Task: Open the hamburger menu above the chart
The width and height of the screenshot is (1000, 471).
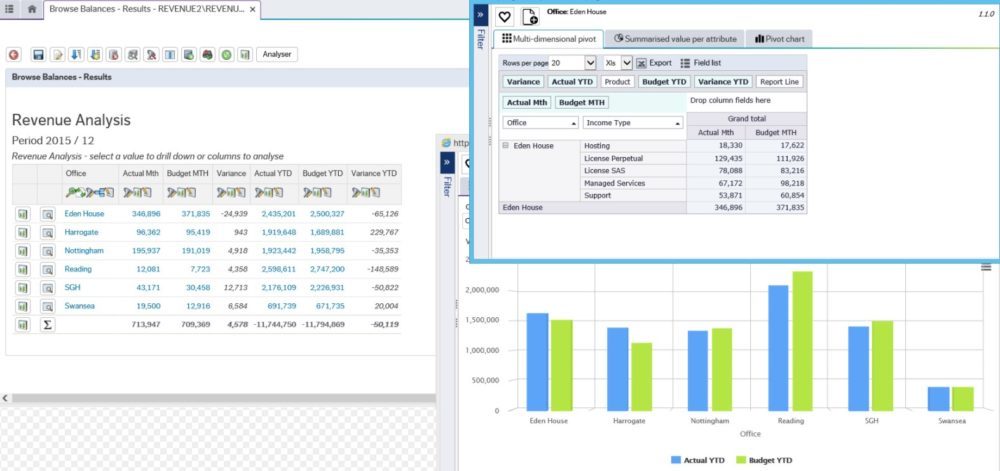Action: (986, 267)
